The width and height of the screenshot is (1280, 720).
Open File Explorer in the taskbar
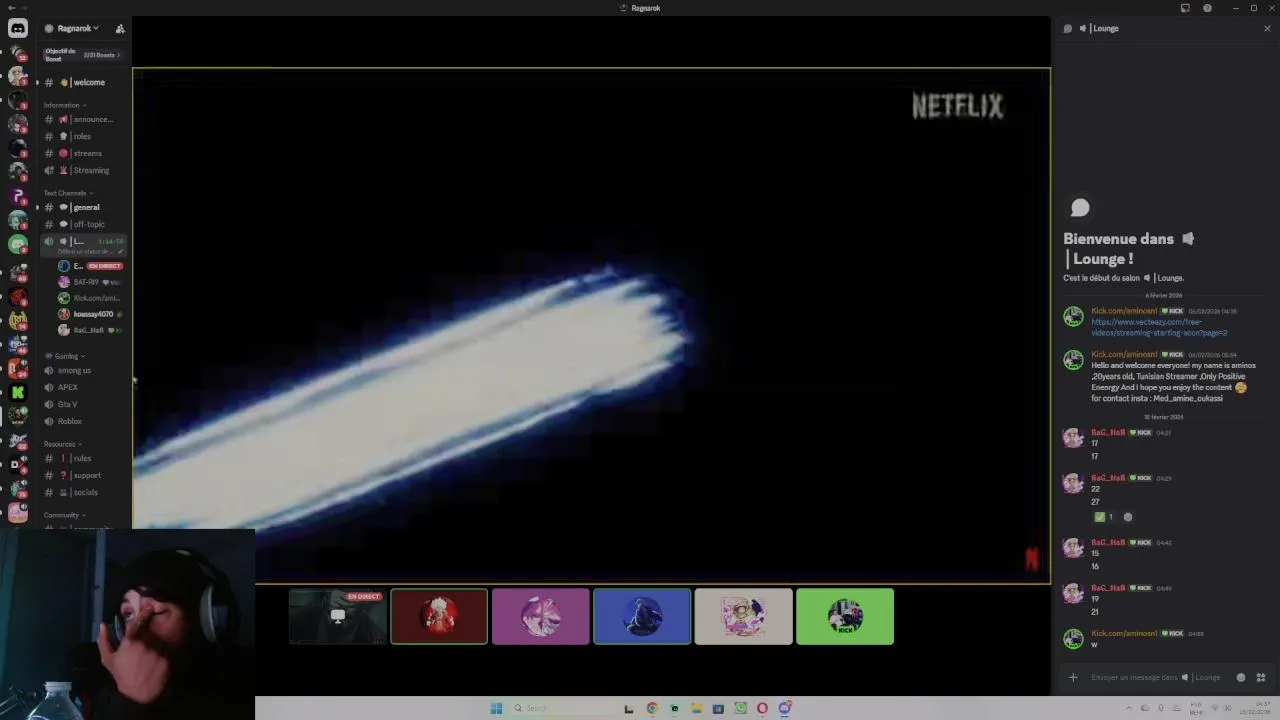[x=696, y=708]
